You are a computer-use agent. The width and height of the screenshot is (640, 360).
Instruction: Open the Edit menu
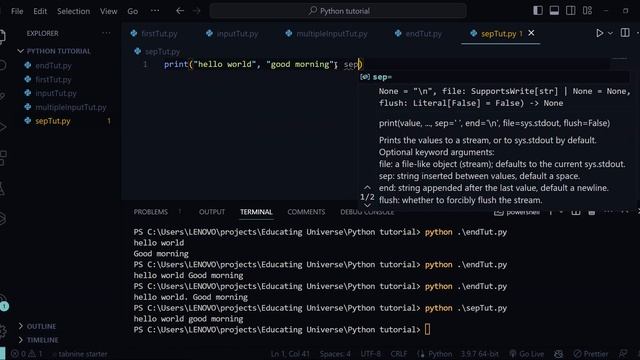pyautogui.click(x=40, y=11)
